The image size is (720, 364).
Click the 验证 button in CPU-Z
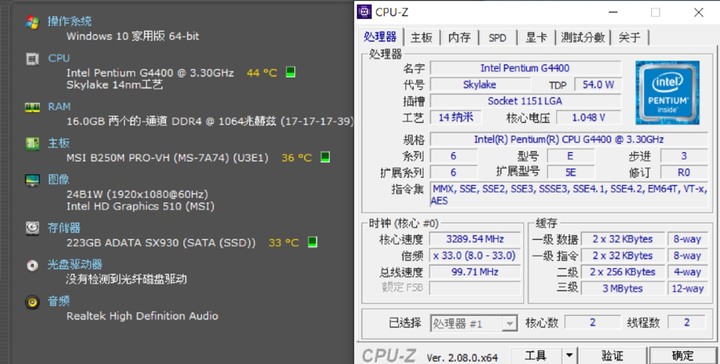(x=612, y=355)
